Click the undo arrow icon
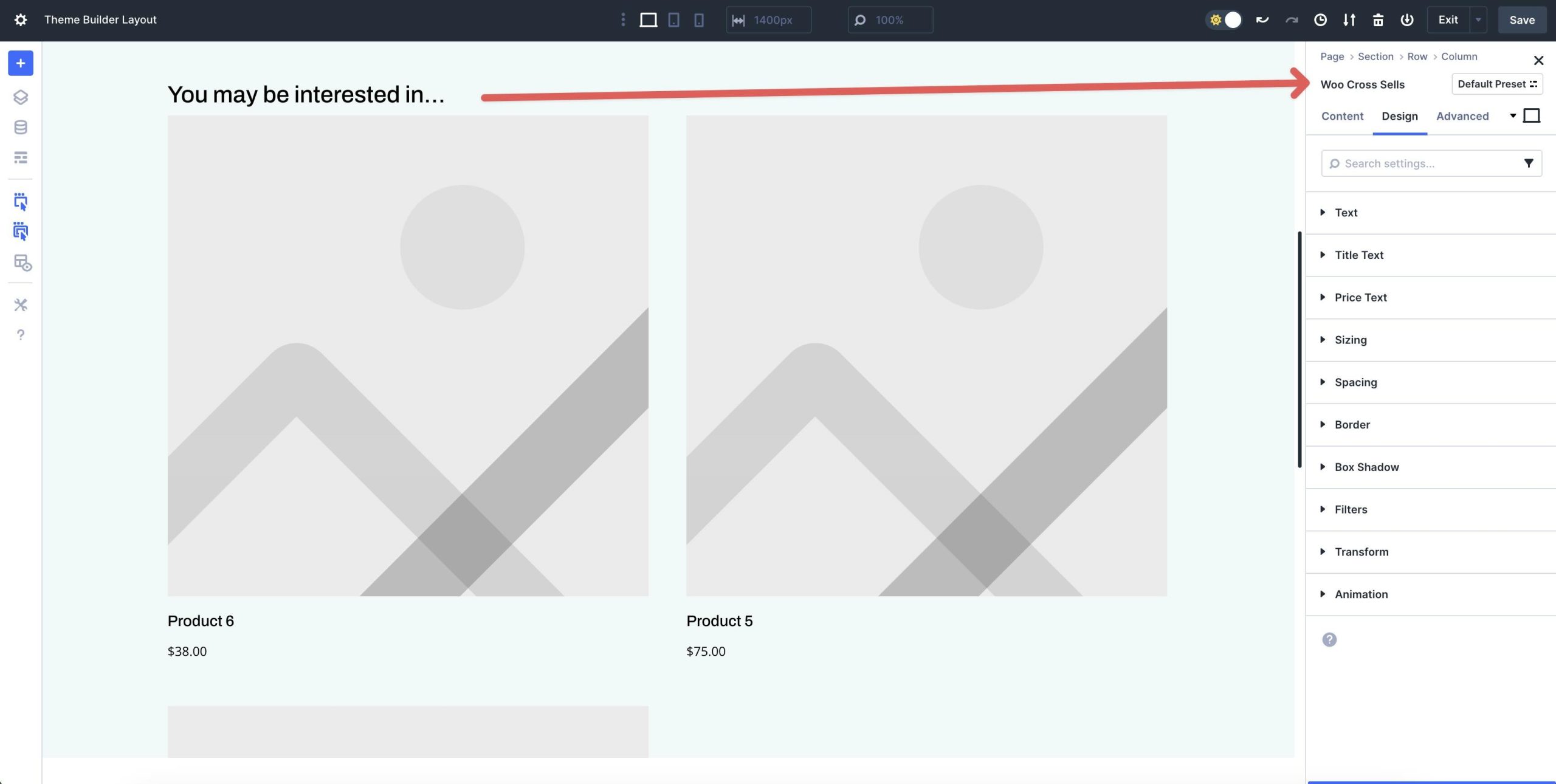This screenshot has width=1556, height=784. [x=1262, y=19]
